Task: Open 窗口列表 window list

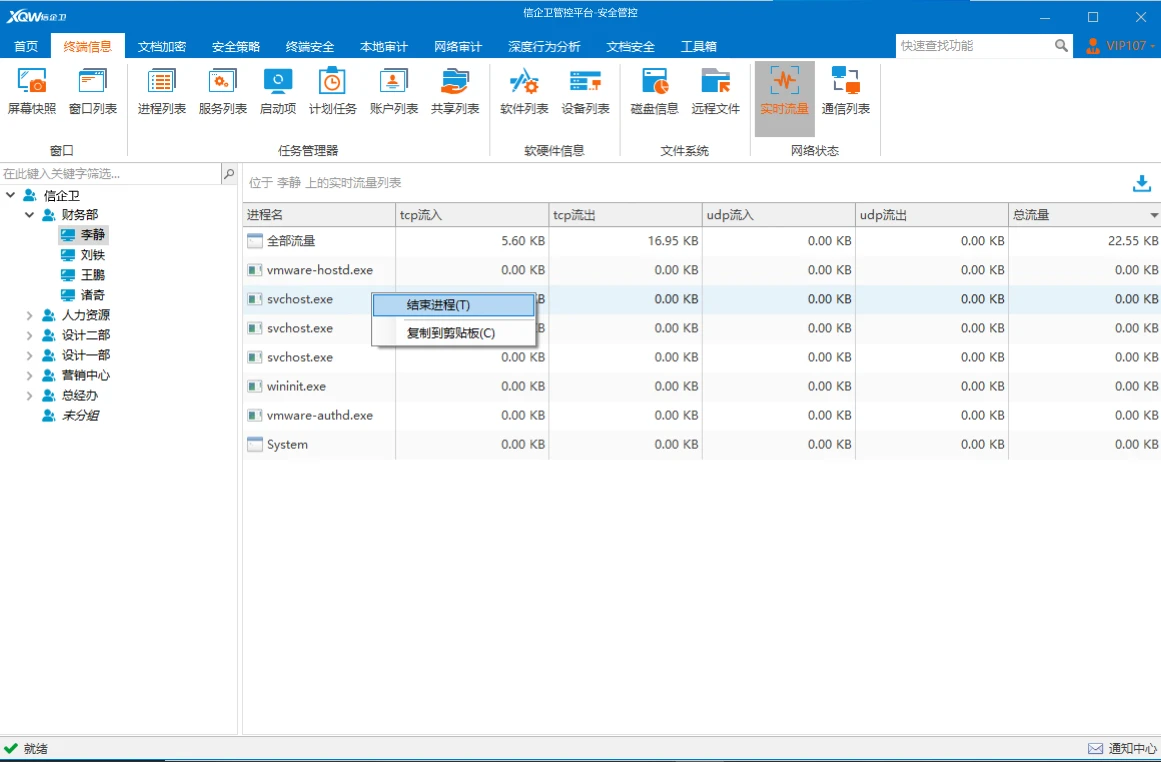Action: 93,92
